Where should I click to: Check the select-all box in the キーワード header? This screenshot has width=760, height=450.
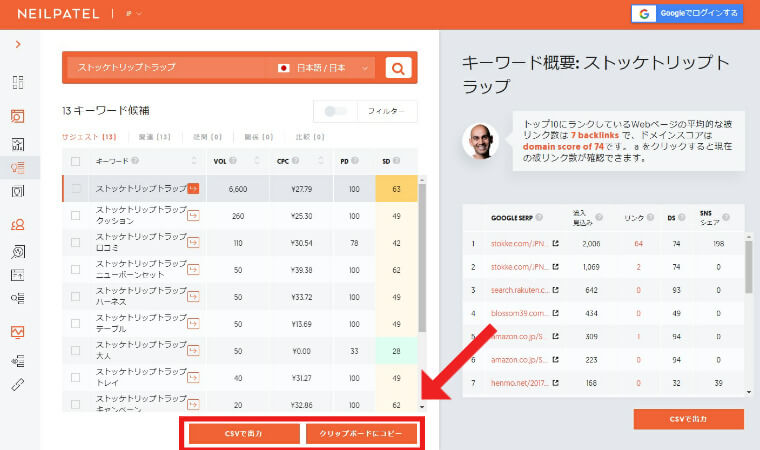76,161
